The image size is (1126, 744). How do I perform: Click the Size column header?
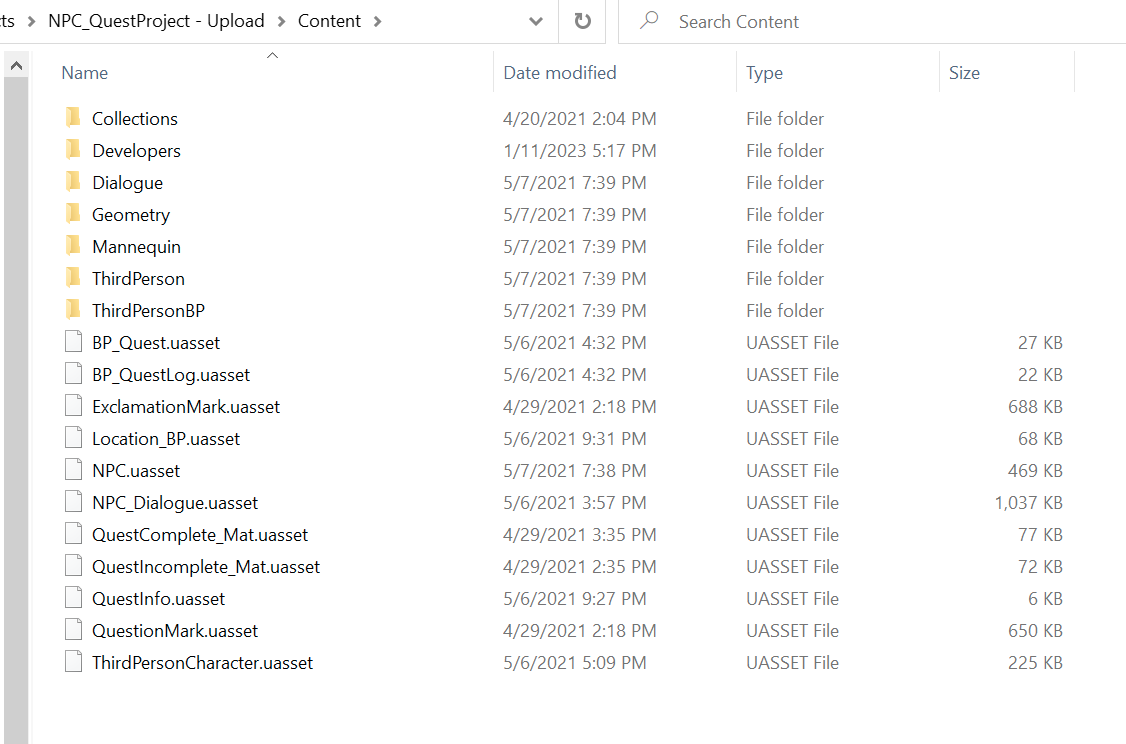(x=964, y=73)
